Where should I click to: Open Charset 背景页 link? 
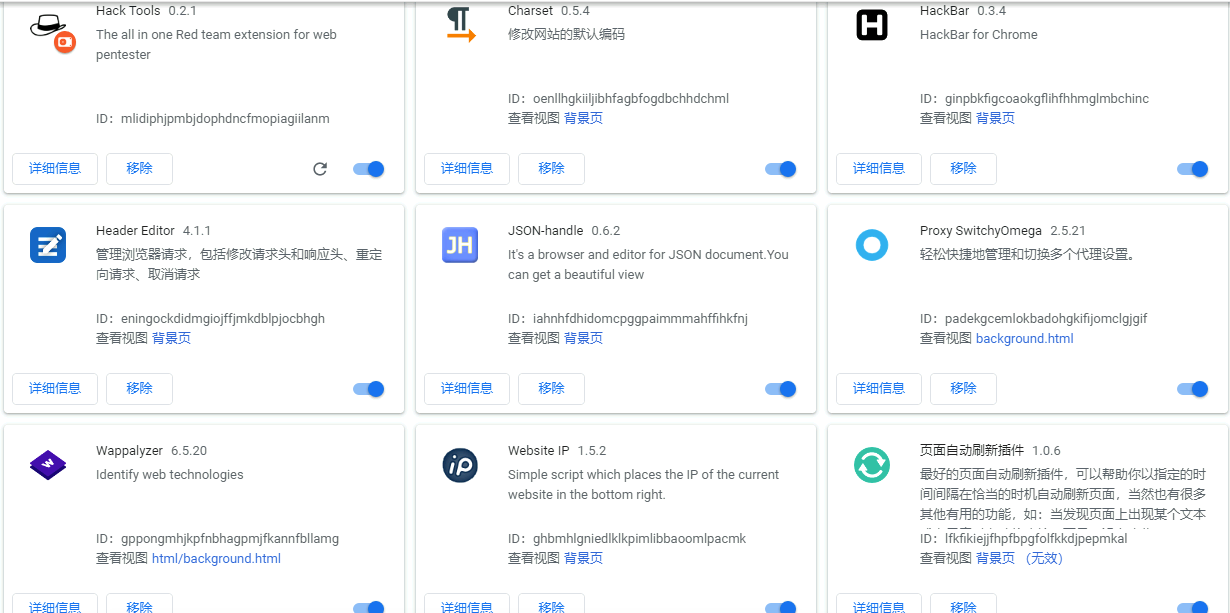coord(583,118)
